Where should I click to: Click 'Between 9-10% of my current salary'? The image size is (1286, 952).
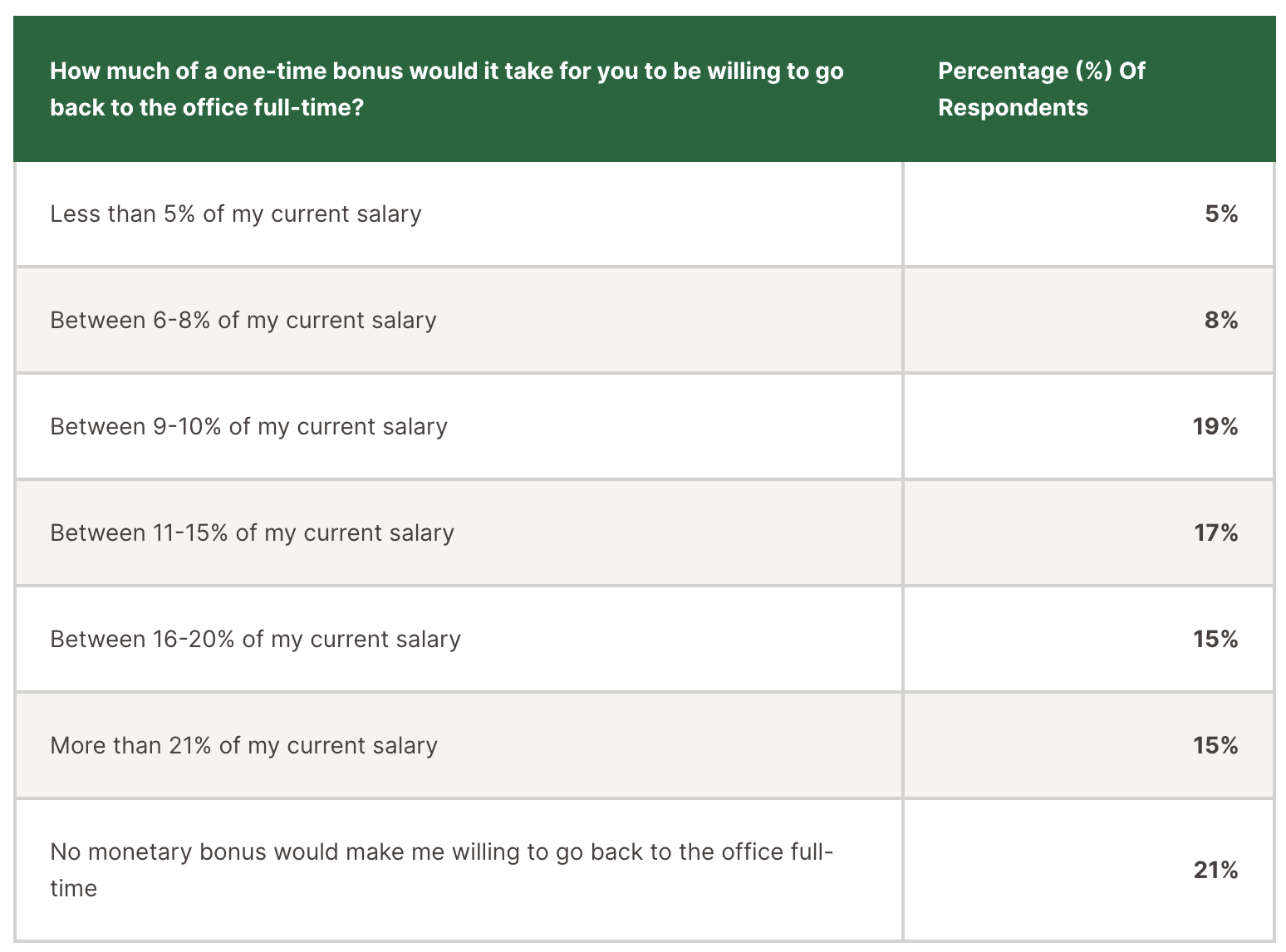248,427
